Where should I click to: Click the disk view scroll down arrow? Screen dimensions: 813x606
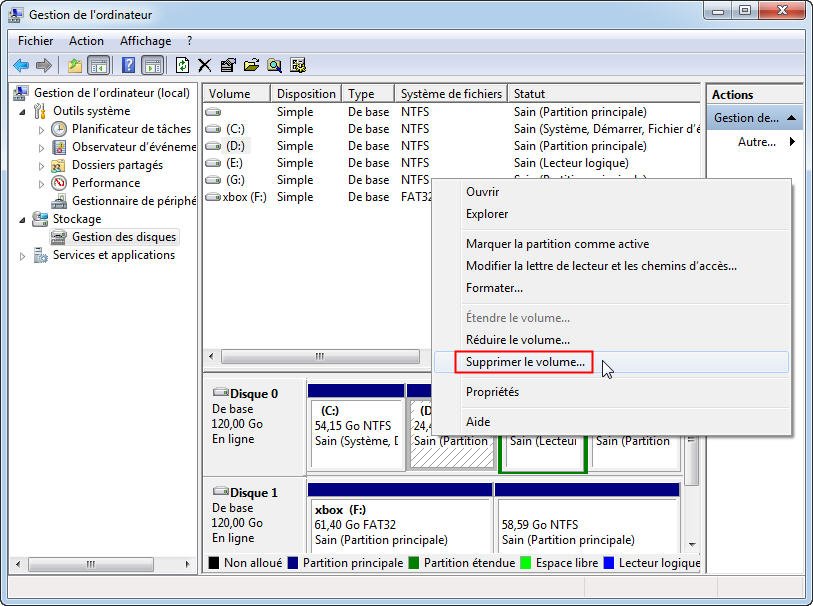click(x=692, y=544)
